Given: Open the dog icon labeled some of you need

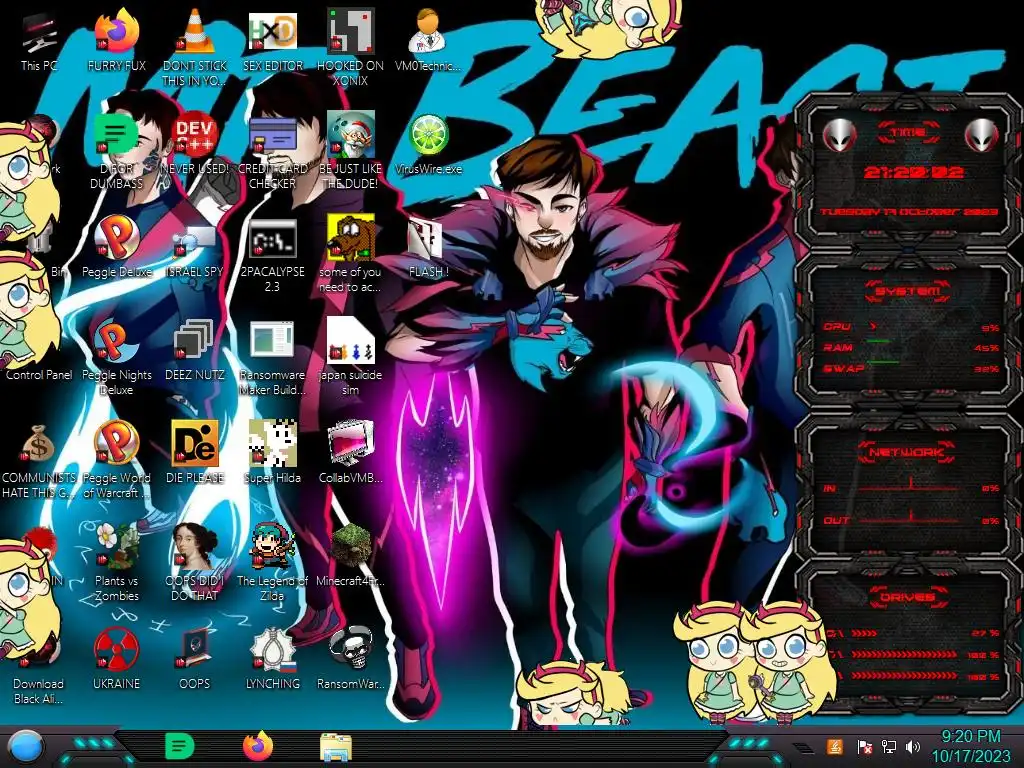Looking at the screenshot, I should (x=350, y=236).
